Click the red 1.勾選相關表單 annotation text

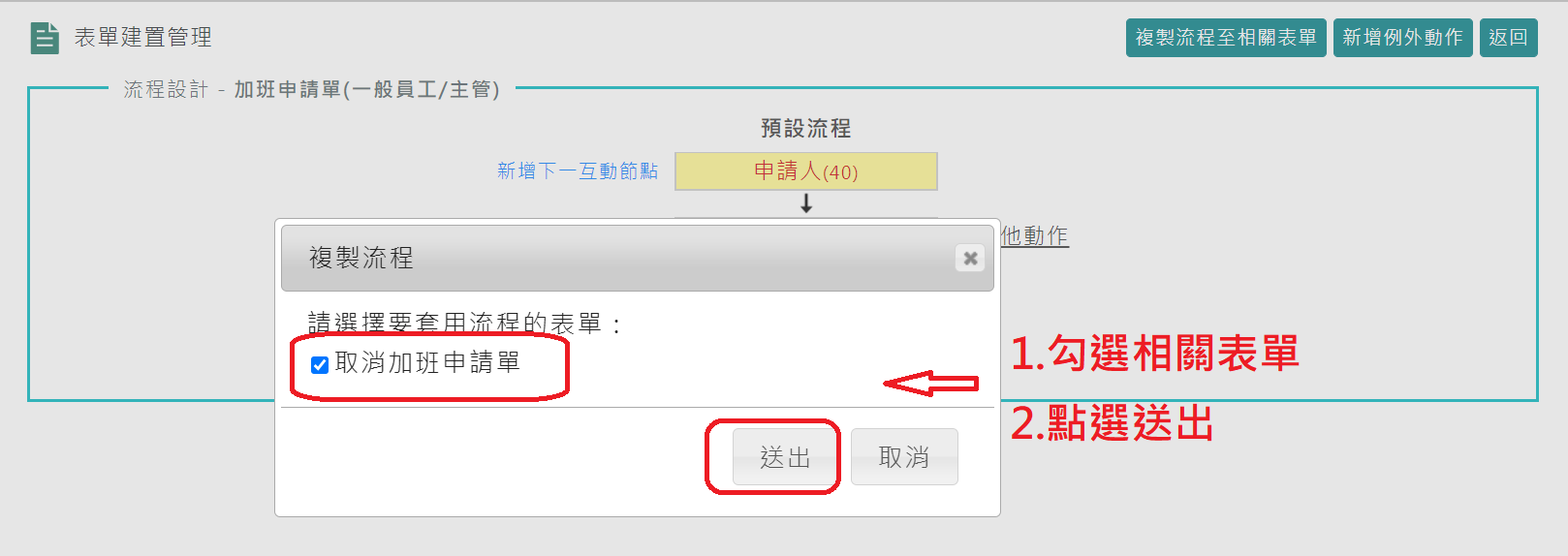[x=1154, y=354]
